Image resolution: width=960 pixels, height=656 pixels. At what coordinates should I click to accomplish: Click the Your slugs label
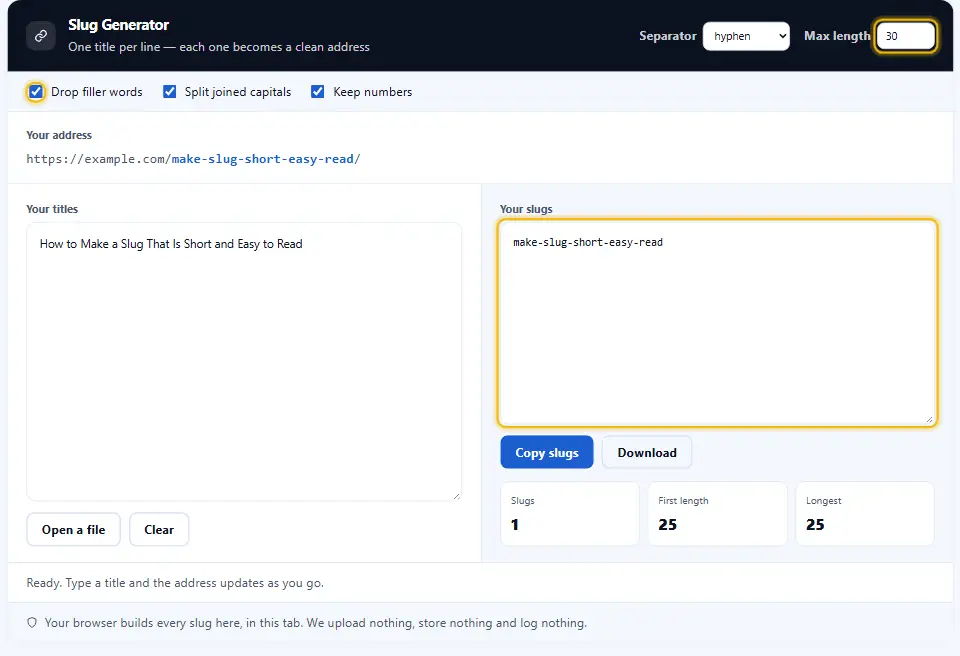pyautogui.click(x=526, y=209)
